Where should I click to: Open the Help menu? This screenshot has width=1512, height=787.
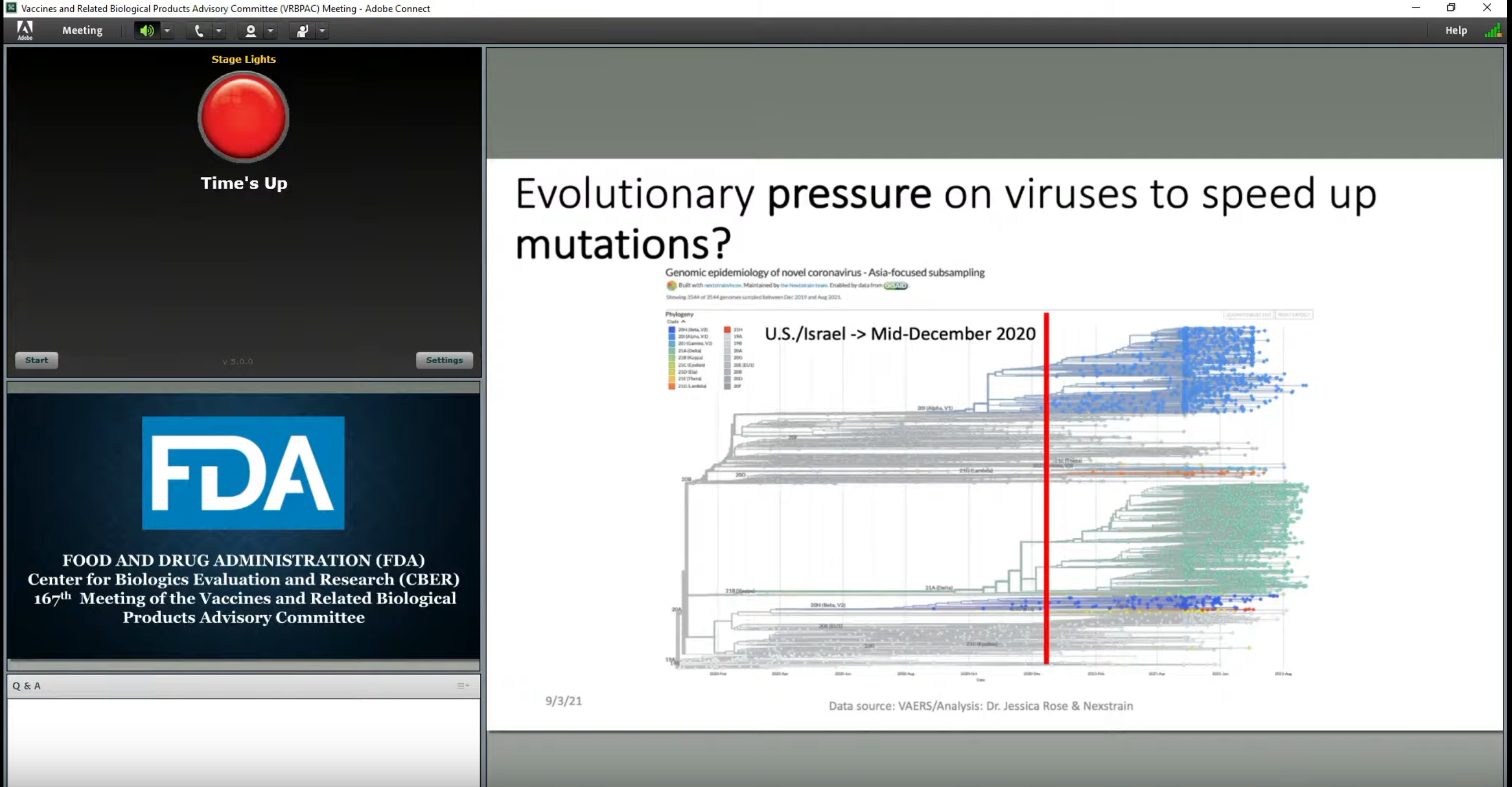point(1455,31)
